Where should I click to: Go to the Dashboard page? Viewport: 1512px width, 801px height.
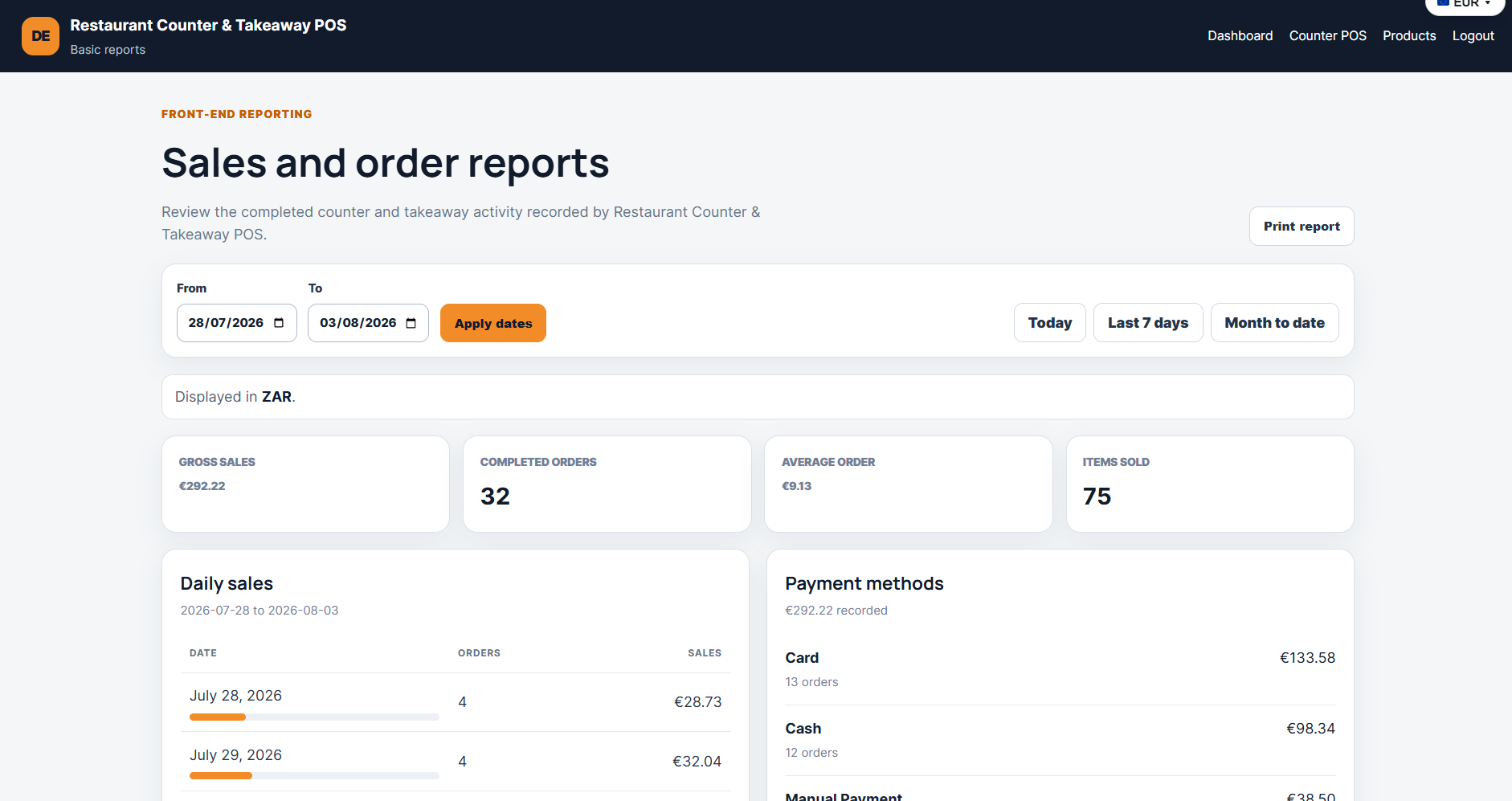tap(1240, 36)
